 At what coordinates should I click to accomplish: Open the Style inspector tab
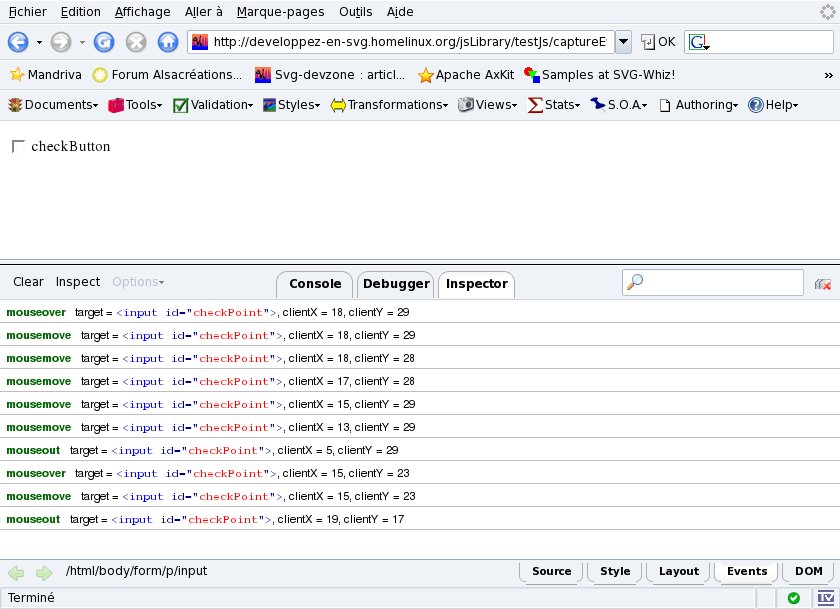(615, 572)
